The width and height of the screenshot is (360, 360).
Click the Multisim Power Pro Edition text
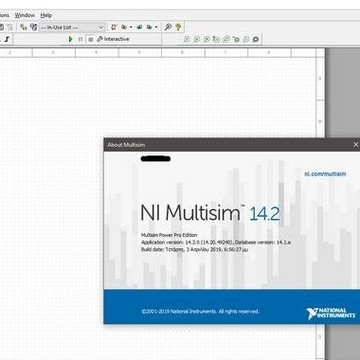pyautogui.click(x=169, y=235)
